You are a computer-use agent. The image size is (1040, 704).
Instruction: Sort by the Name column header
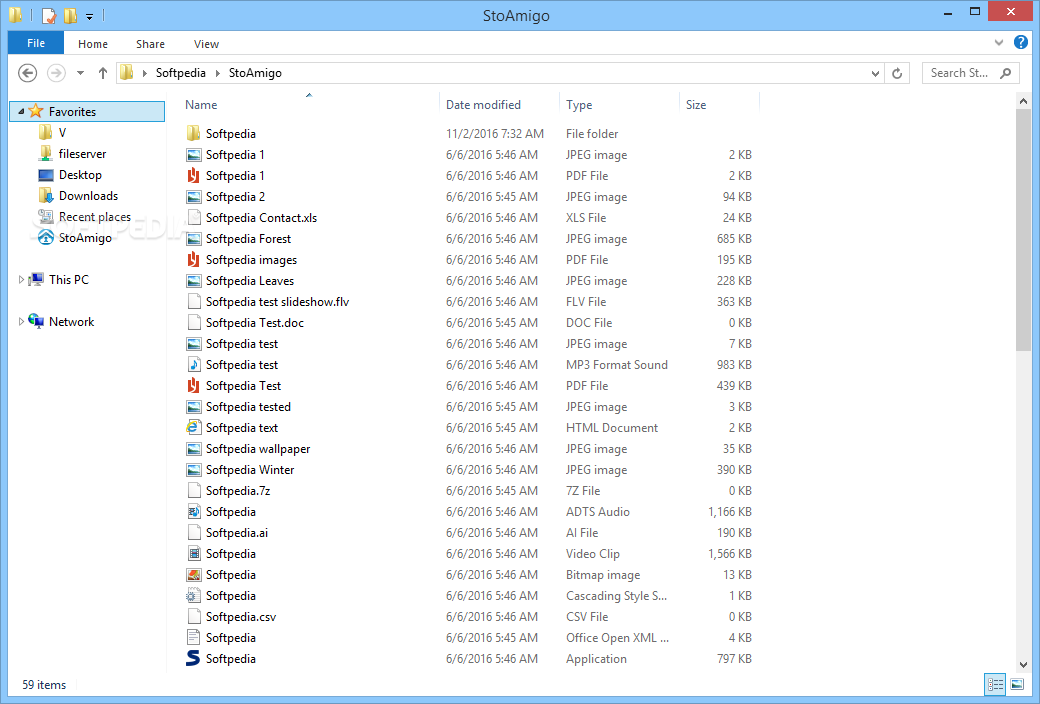pos(201,105)
